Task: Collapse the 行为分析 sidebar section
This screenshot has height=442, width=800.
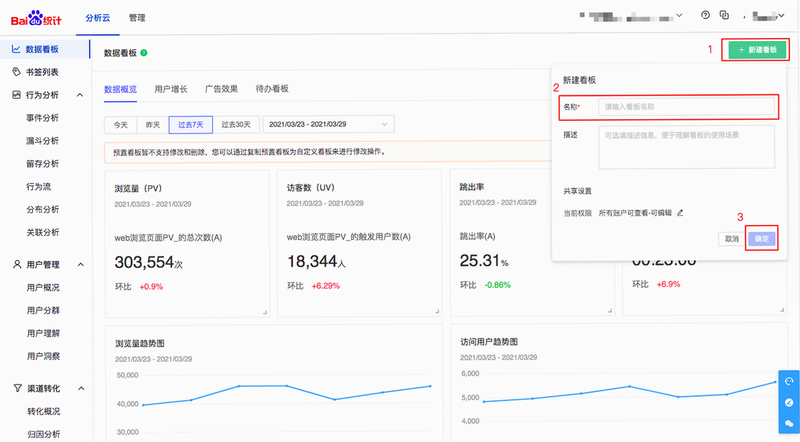Action: point(80,95)
